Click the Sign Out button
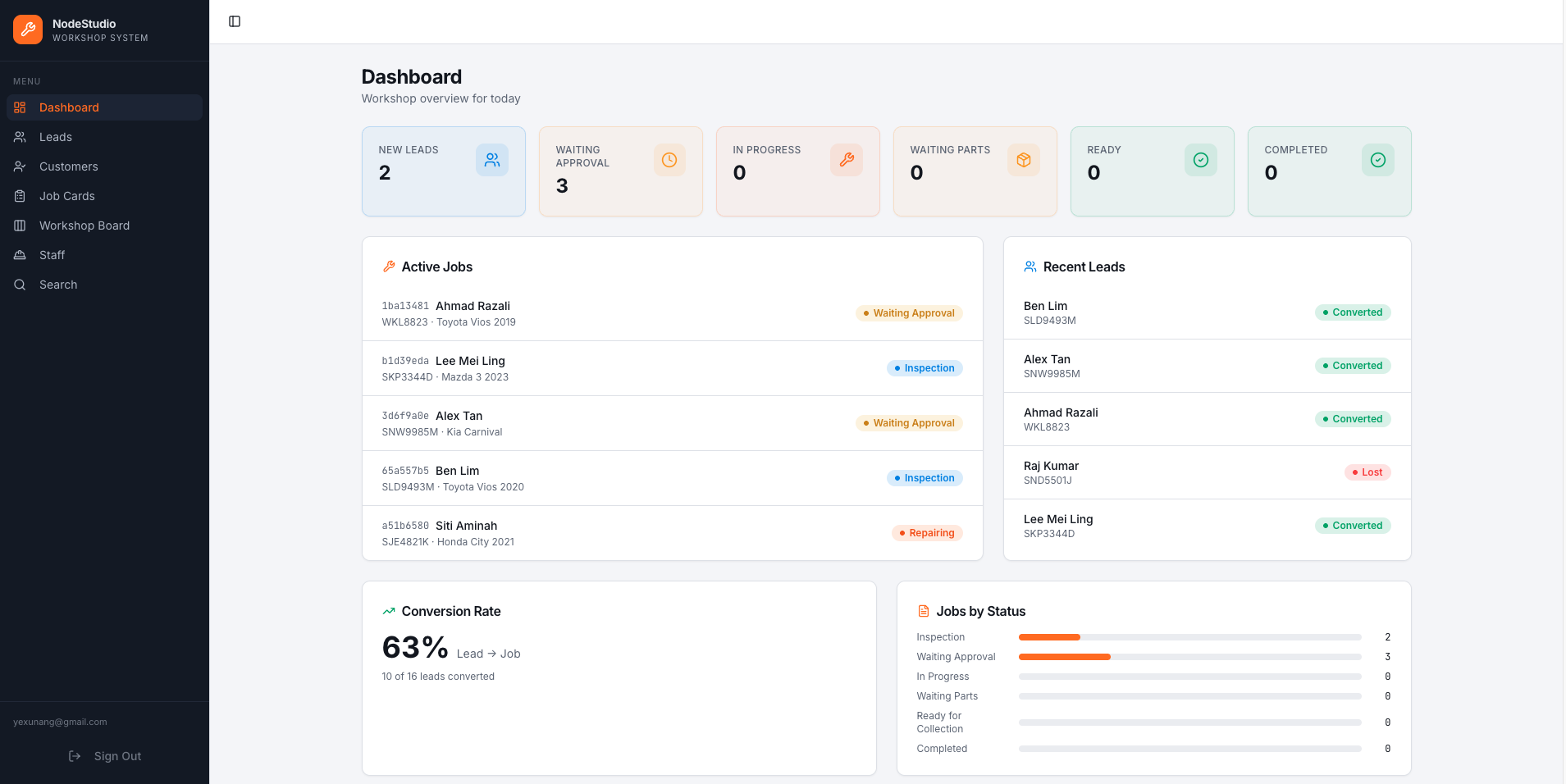 click(104, 756)
